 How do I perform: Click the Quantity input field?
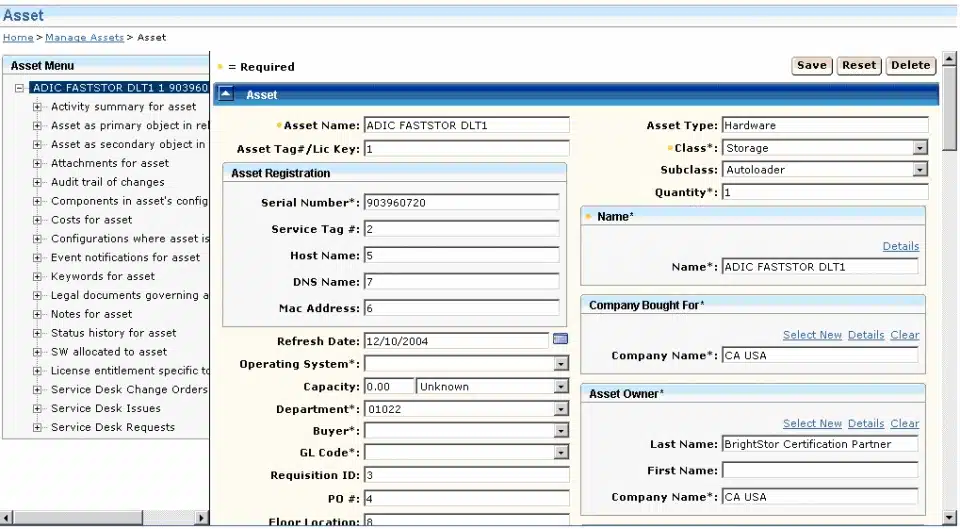[x=825, y=192]
